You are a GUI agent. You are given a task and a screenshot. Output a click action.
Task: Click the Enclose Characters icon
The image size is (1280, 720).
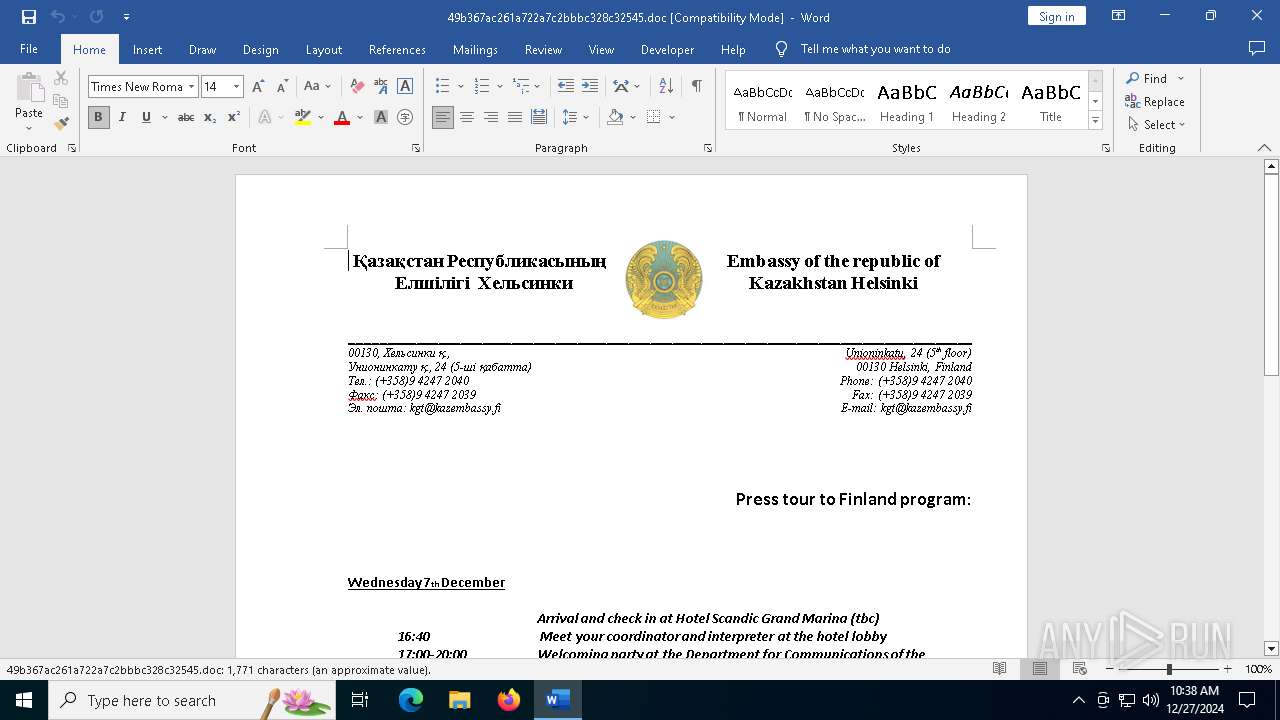(405, 117)
